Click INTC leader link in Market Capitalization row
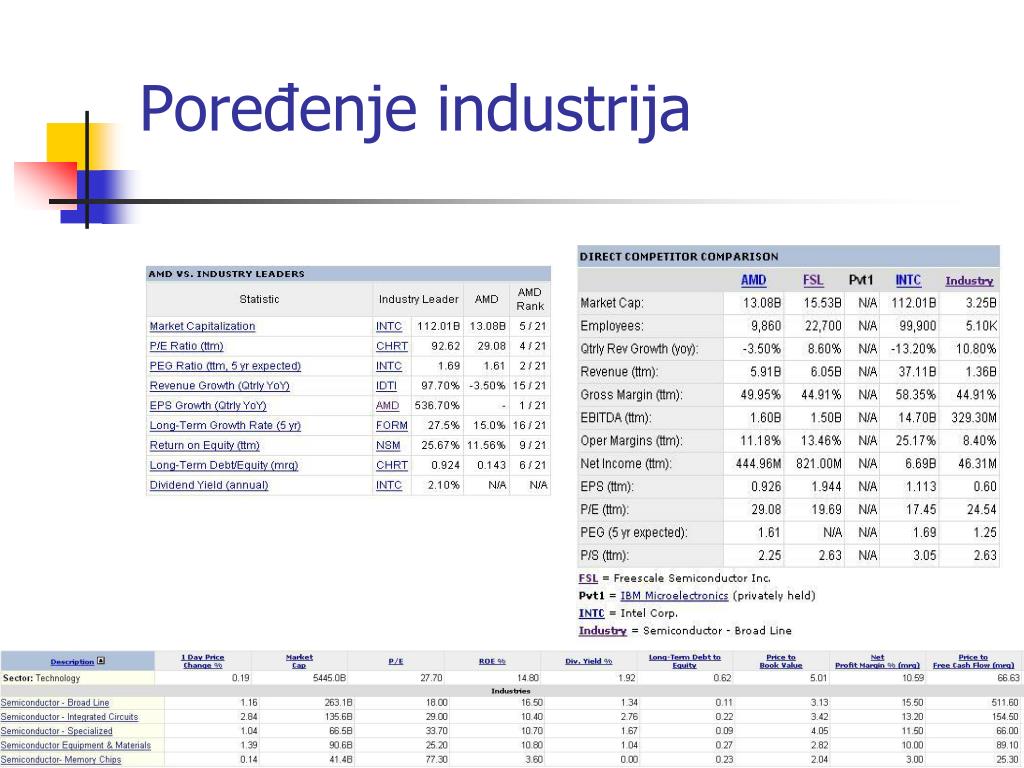Image resolution: width=1024 pixels, height=768 pixels. (389, 327)
